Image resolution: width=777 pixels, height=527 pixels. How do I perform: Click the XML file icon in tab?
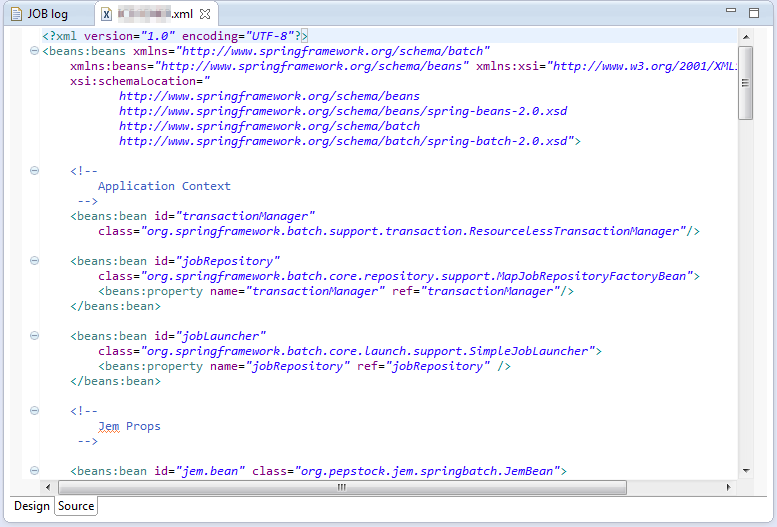tap(106, 14)
